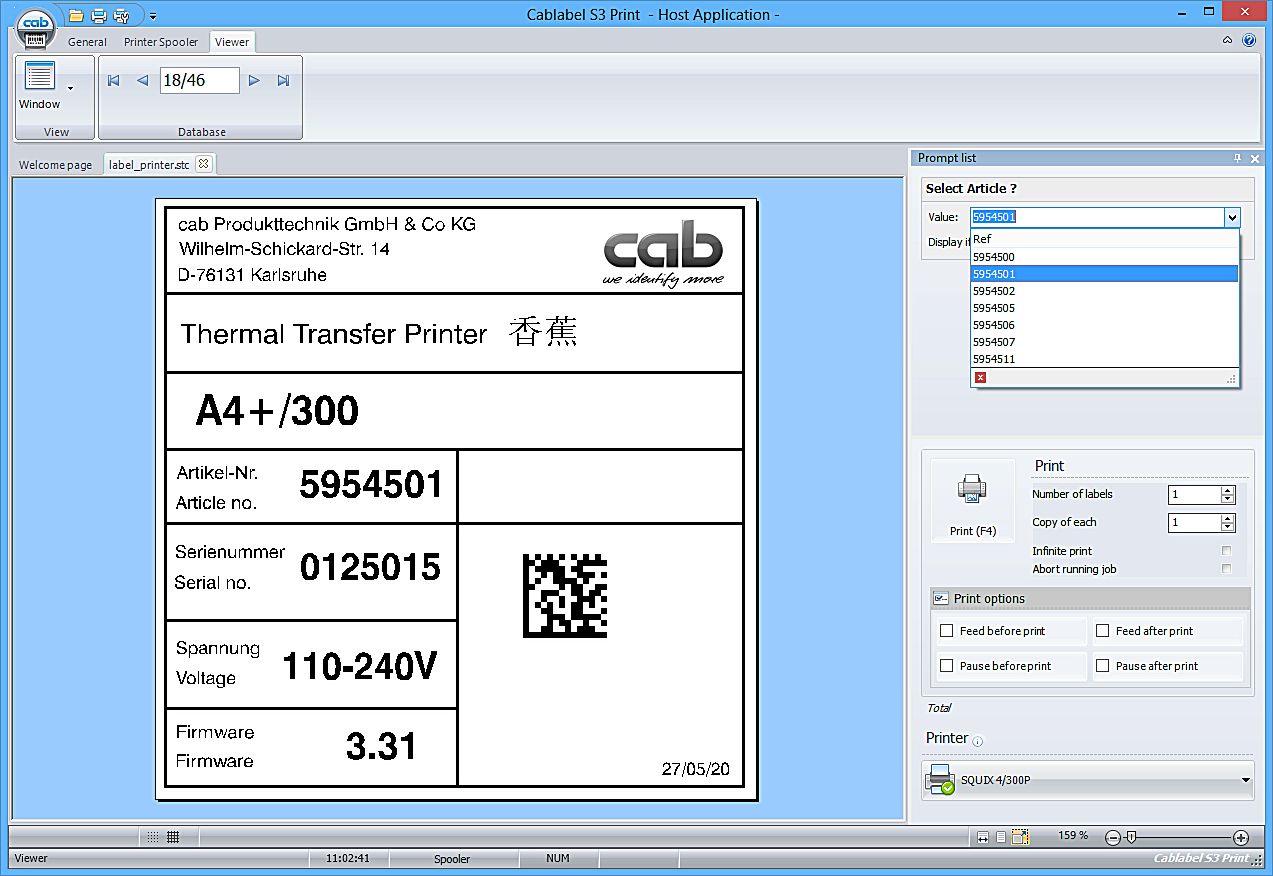This screenshot has width=1273, height=876.
Task: Click the Print (F4) button
Action: click(x=973, y=503)
